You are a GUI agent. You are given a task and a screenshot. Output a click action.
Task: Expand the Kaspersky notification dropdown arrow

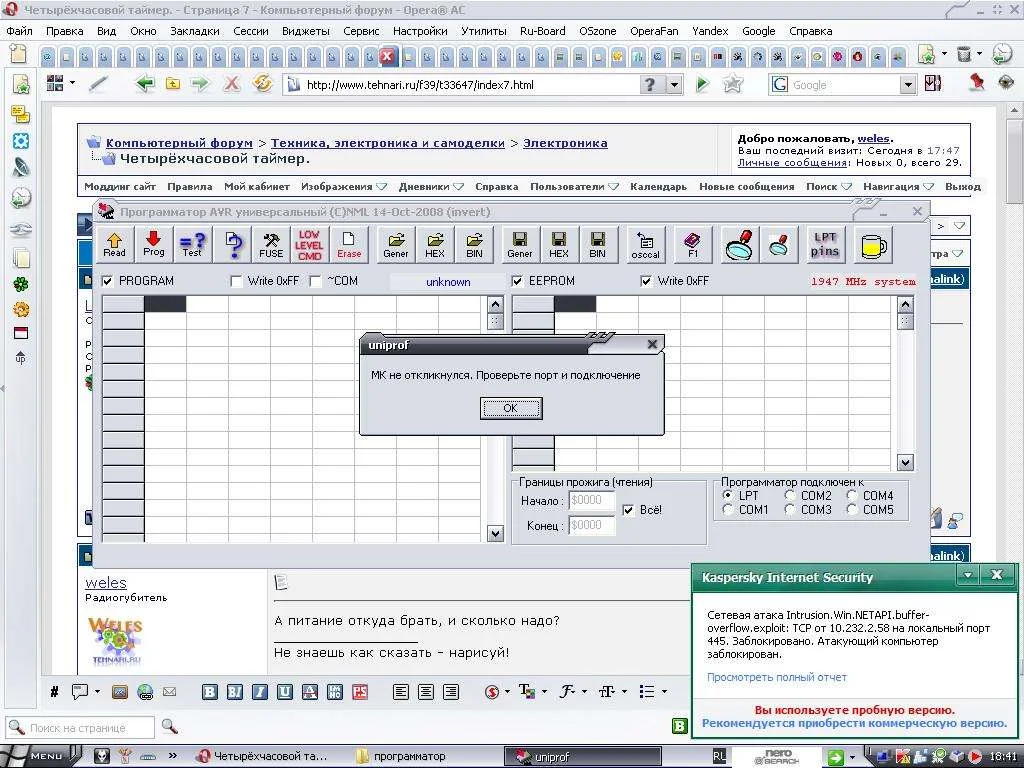tap(967, 576)
